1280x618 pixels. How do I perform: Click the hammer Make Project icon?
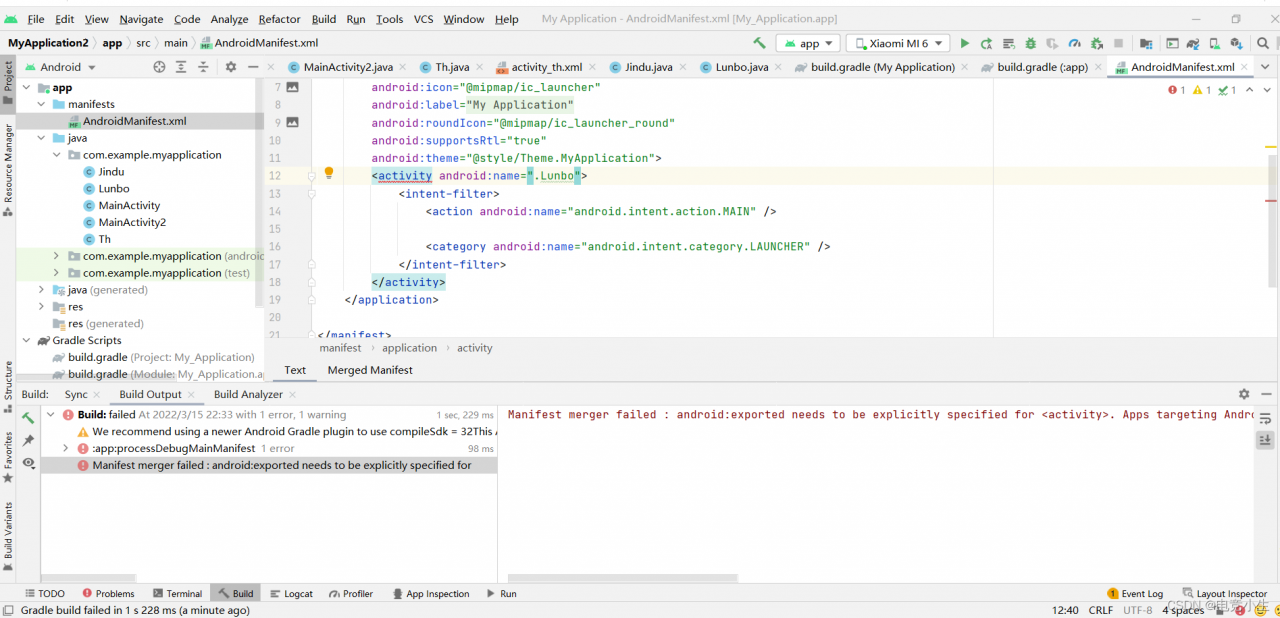pyautogui.click(x=759, y=43)
